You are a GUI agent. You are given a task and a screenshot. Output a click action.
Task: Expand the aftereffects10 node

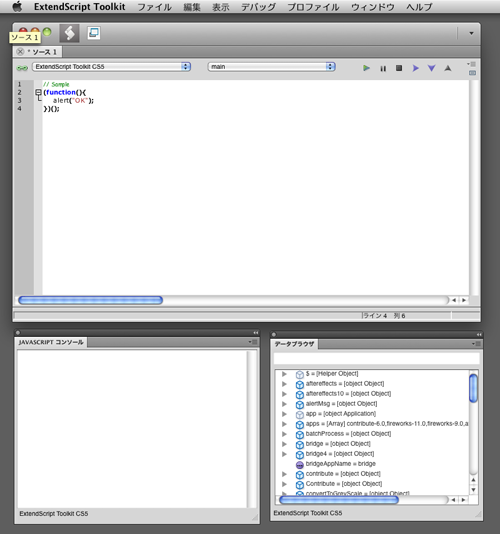click(x=284, y=394)
